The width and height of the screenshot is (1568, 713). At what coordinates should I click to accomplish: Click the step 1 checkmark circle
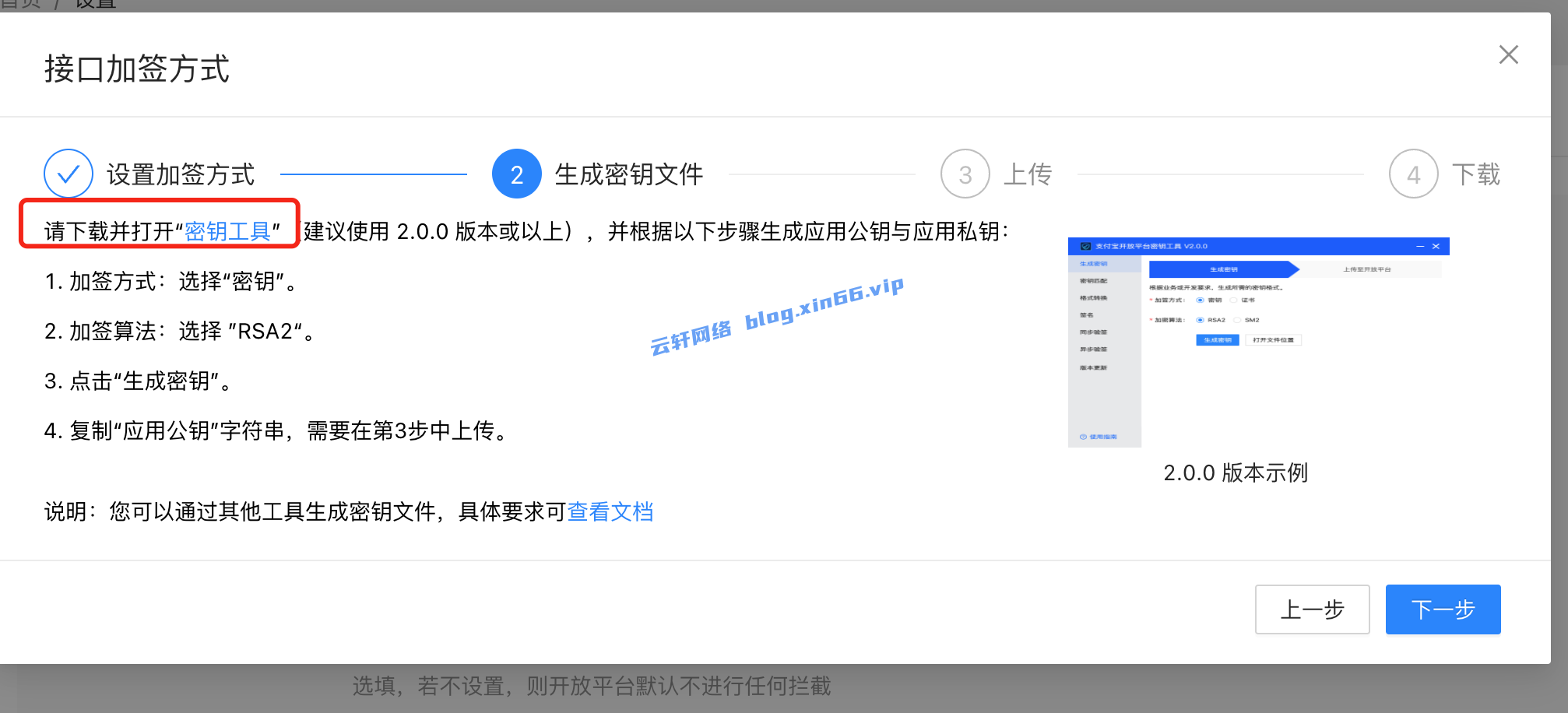[69, 174]
